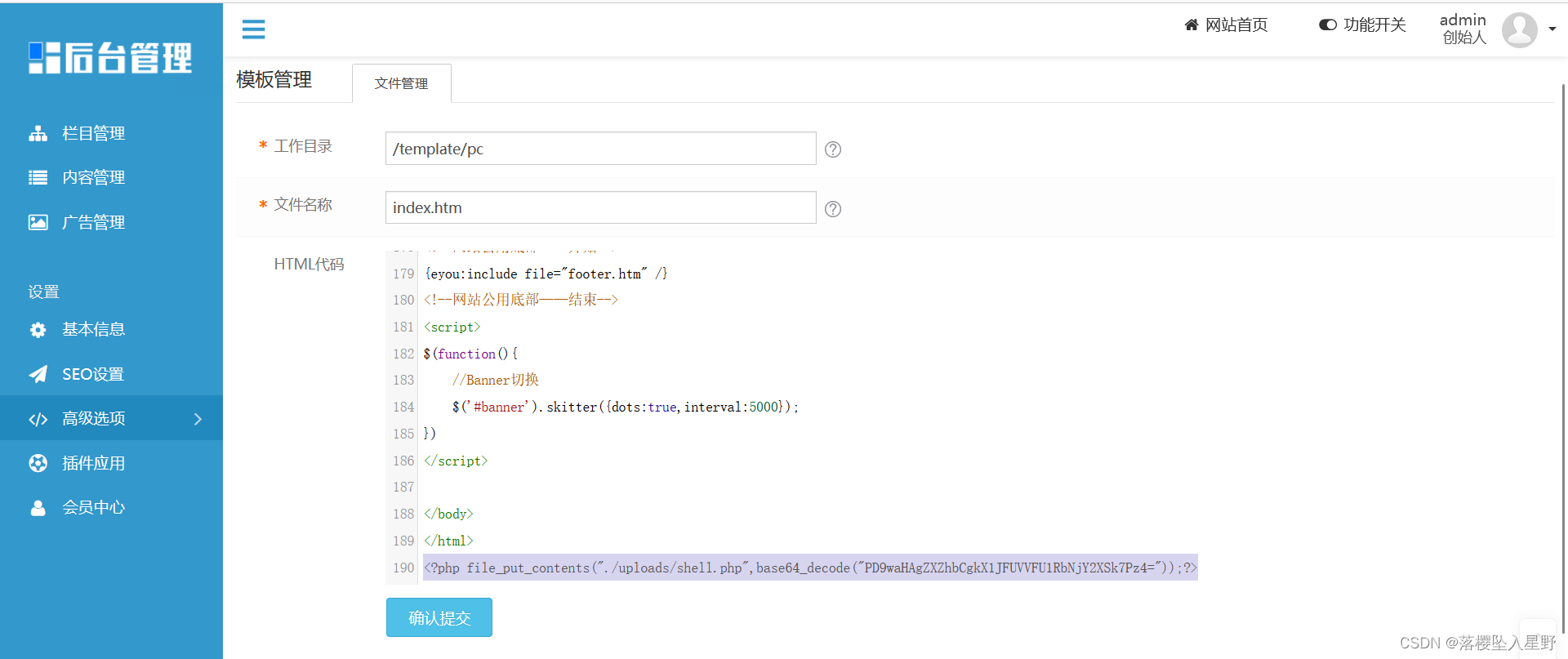Go to 网站首页 link
The width and height of the screenshot is (1568, 659).
[1236, 25]
